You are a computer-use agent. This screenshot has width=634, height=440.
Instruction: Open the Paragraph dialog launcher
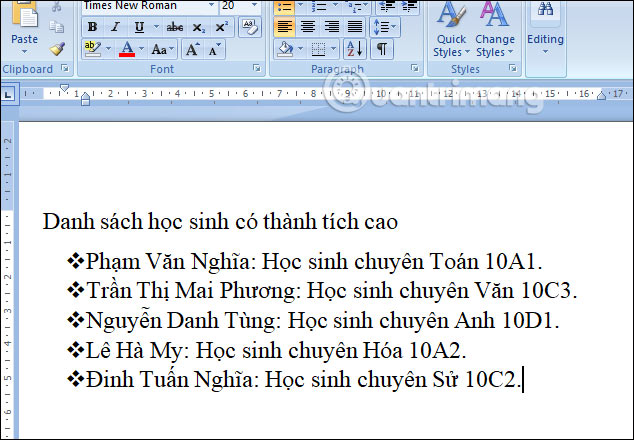coord(414,68)
